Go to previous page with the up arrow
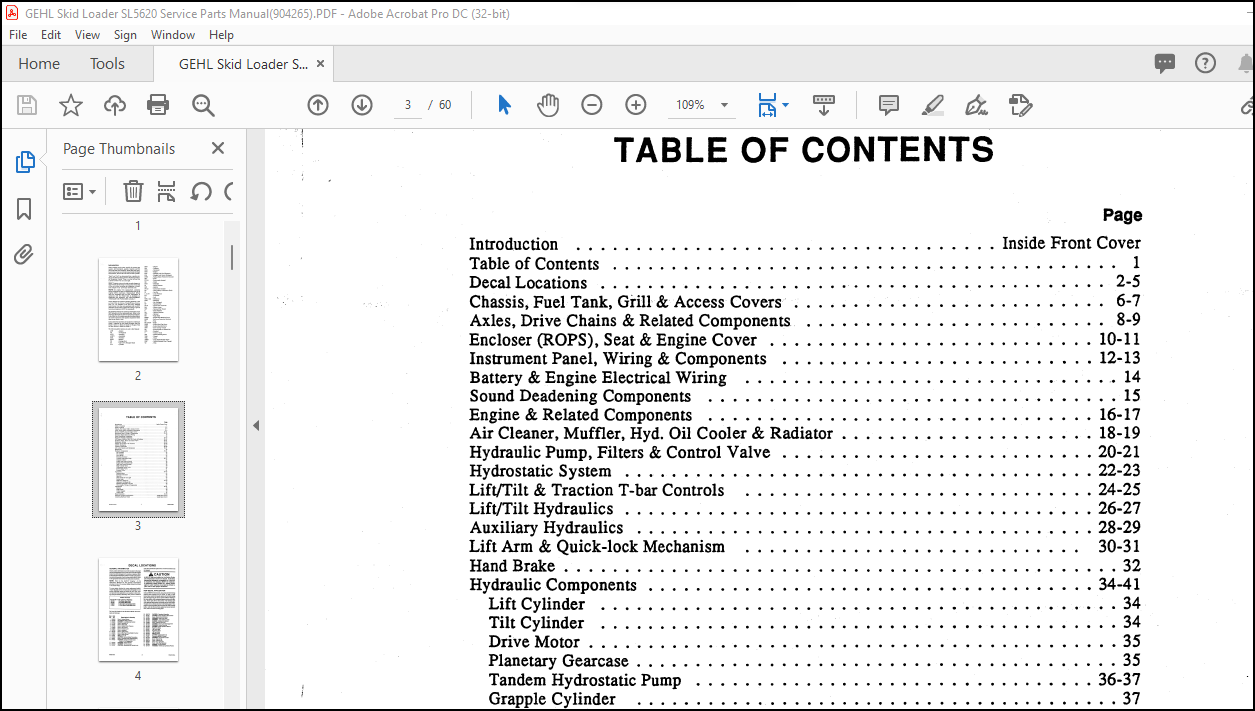1255x711 pixels. (318, 105)
